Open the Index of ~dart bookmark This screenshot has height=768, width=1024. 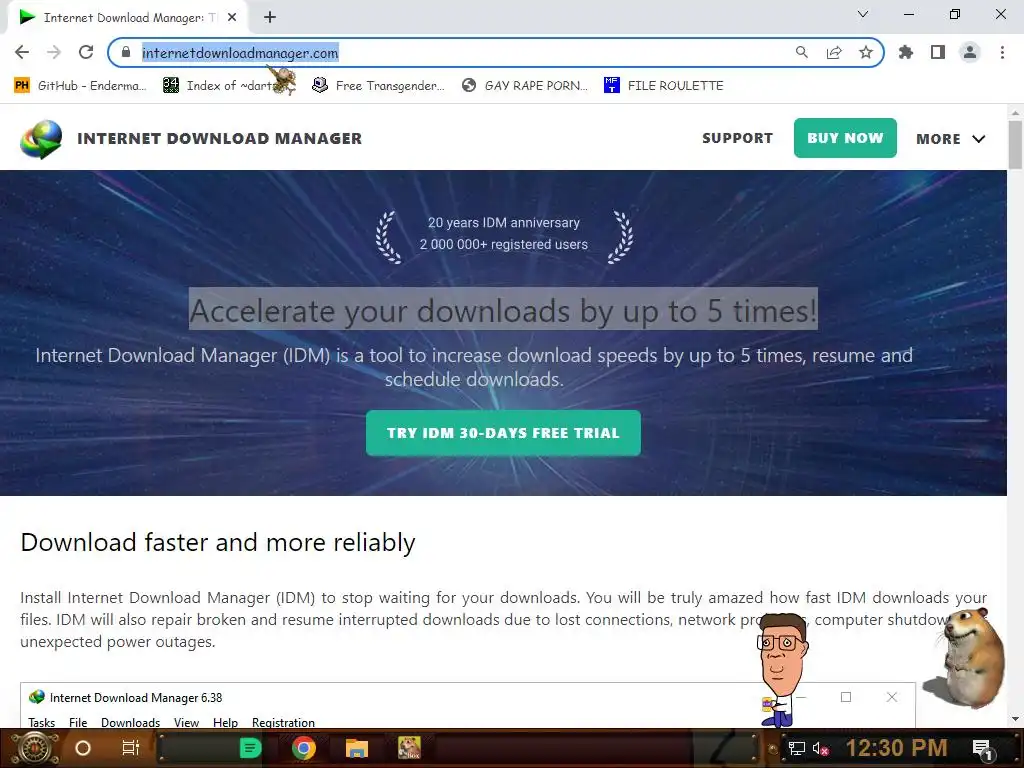point(222,86)
